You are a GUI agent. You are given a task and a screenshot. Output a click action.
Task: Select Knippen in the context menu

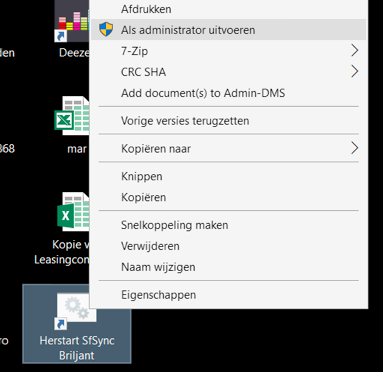point(229,176)
